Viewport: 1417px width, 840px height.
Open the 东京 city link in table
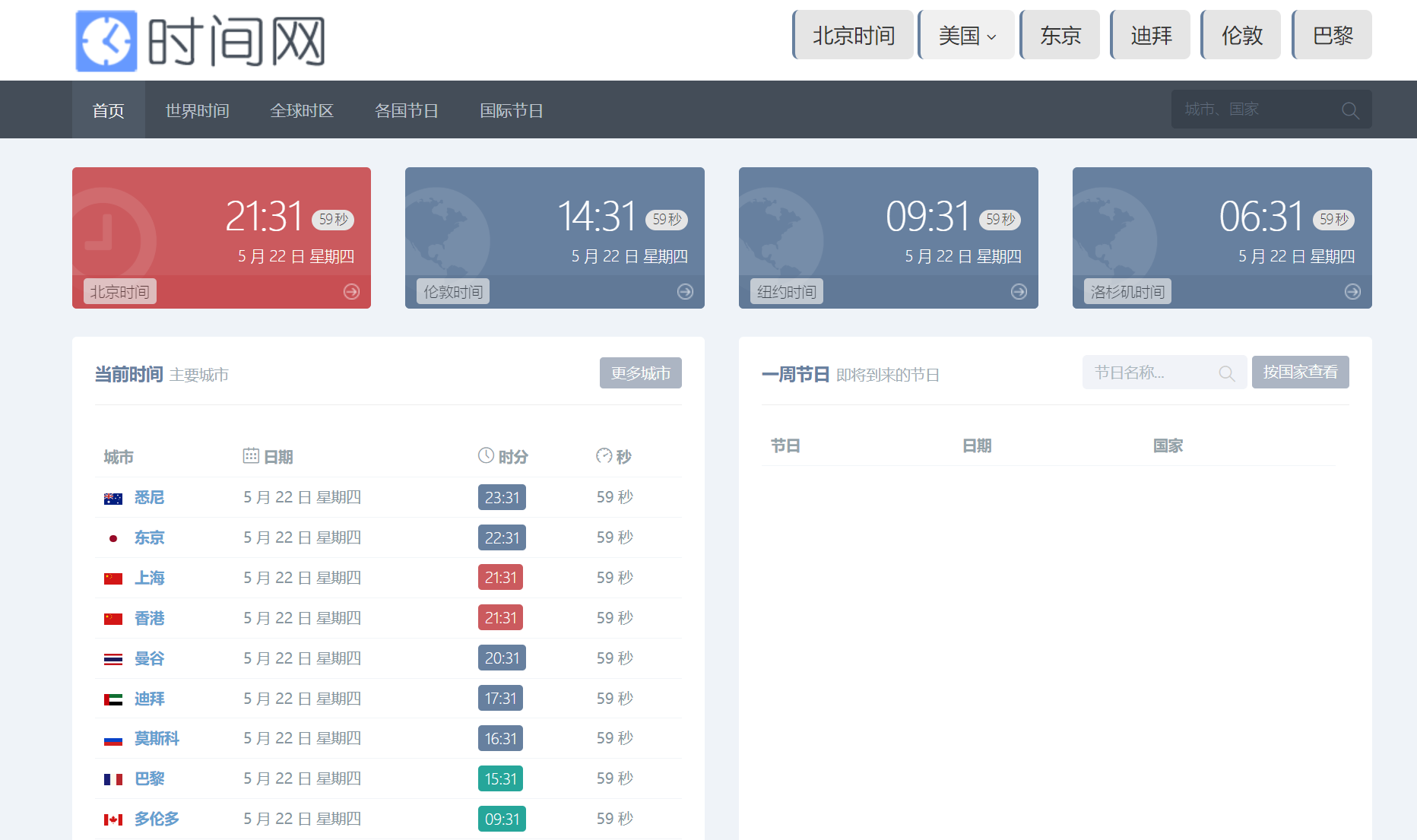149,538
